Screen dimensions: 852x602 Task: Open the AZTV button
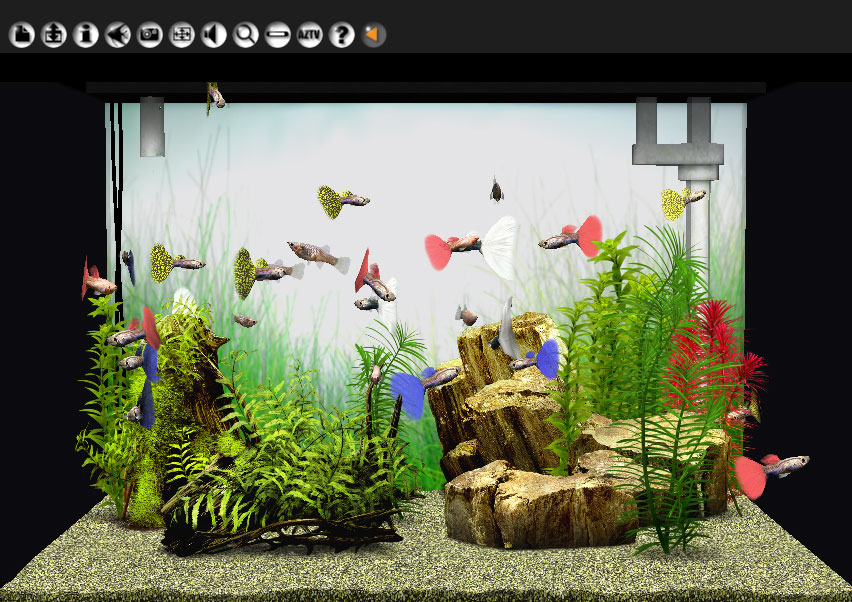click(x=310, y=36)
